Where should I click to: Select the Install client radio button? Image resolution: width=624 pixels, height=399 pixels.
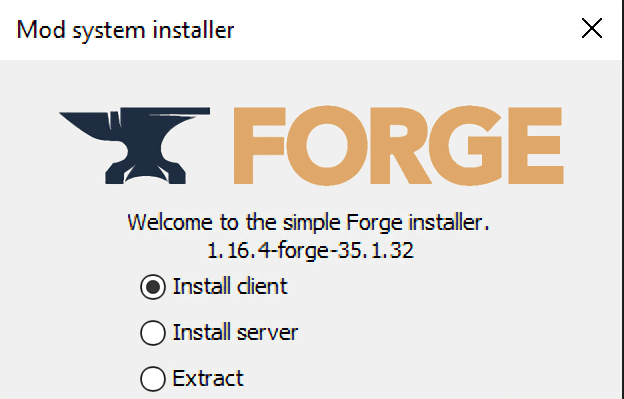point(153,287)
